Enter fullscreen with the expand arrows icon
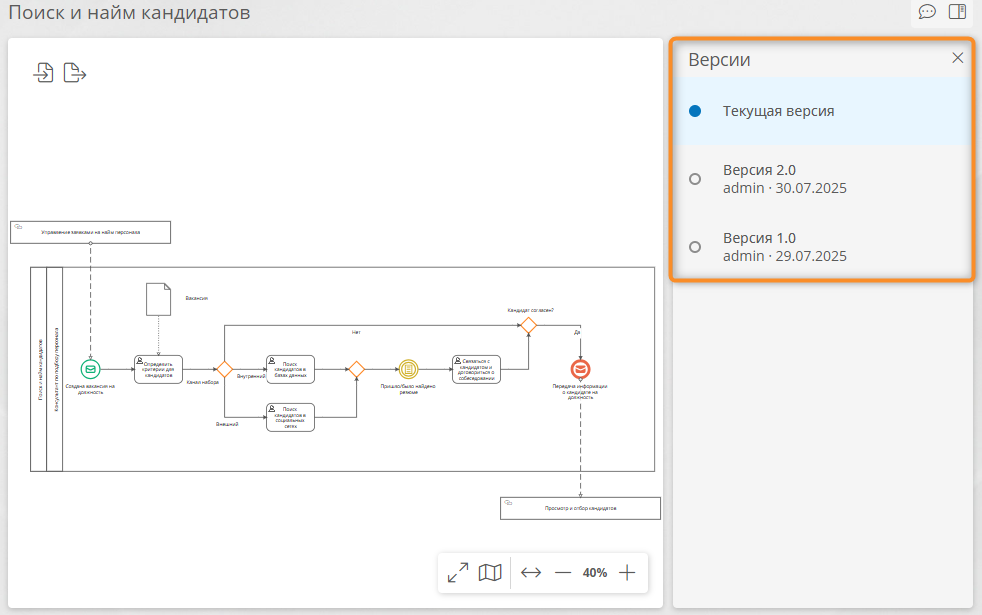 point(458,572)
